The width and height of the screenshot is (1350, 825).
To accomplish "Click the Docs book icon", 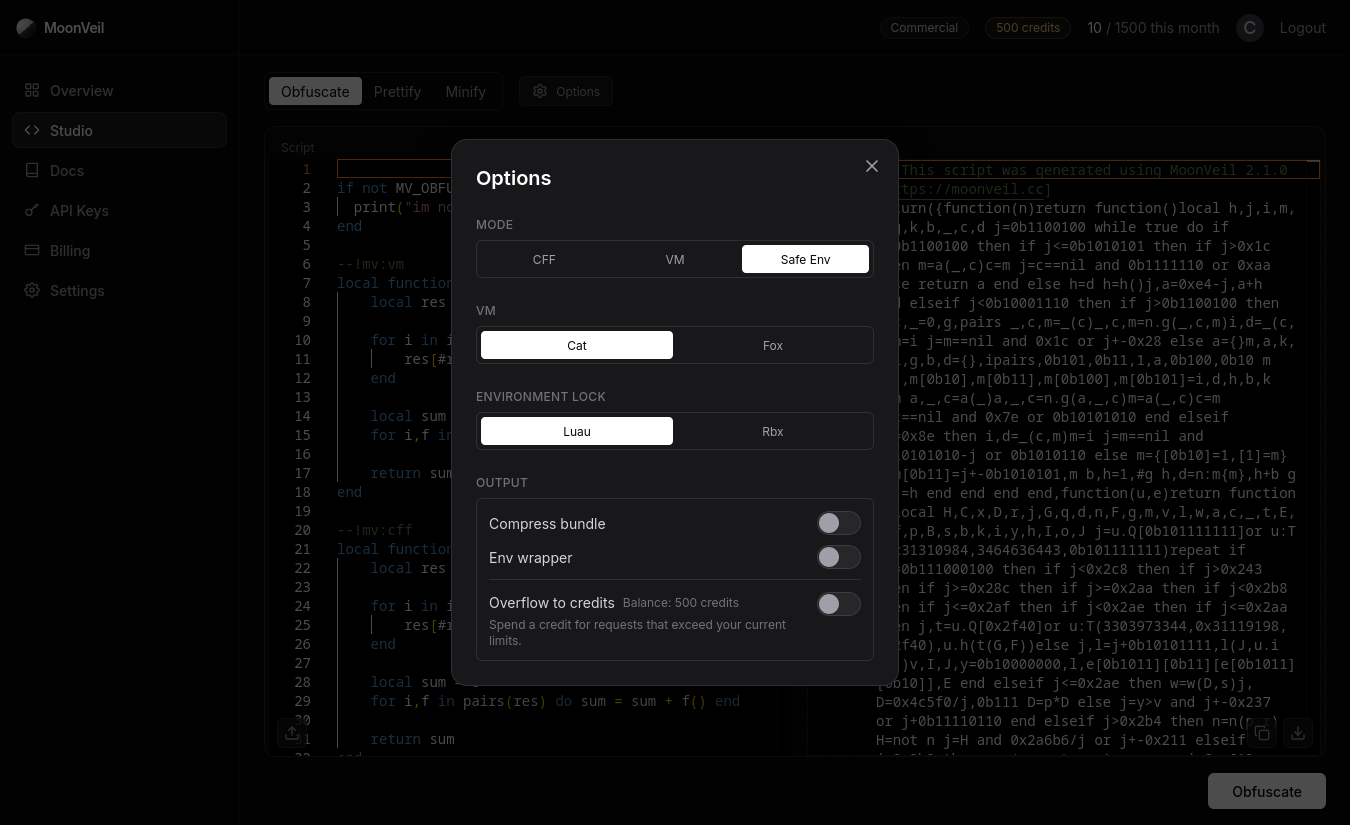I will [32, 170].
